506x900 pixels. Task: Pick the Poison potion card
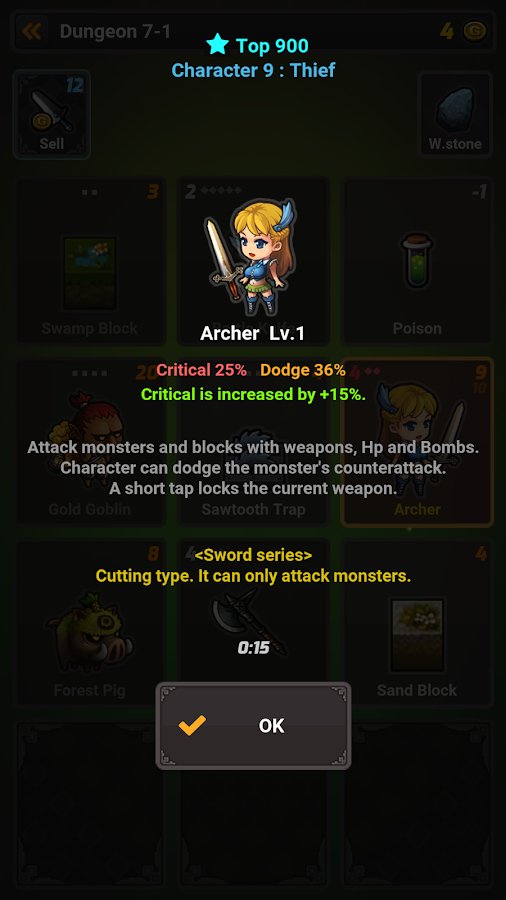(x=417, y=261)
